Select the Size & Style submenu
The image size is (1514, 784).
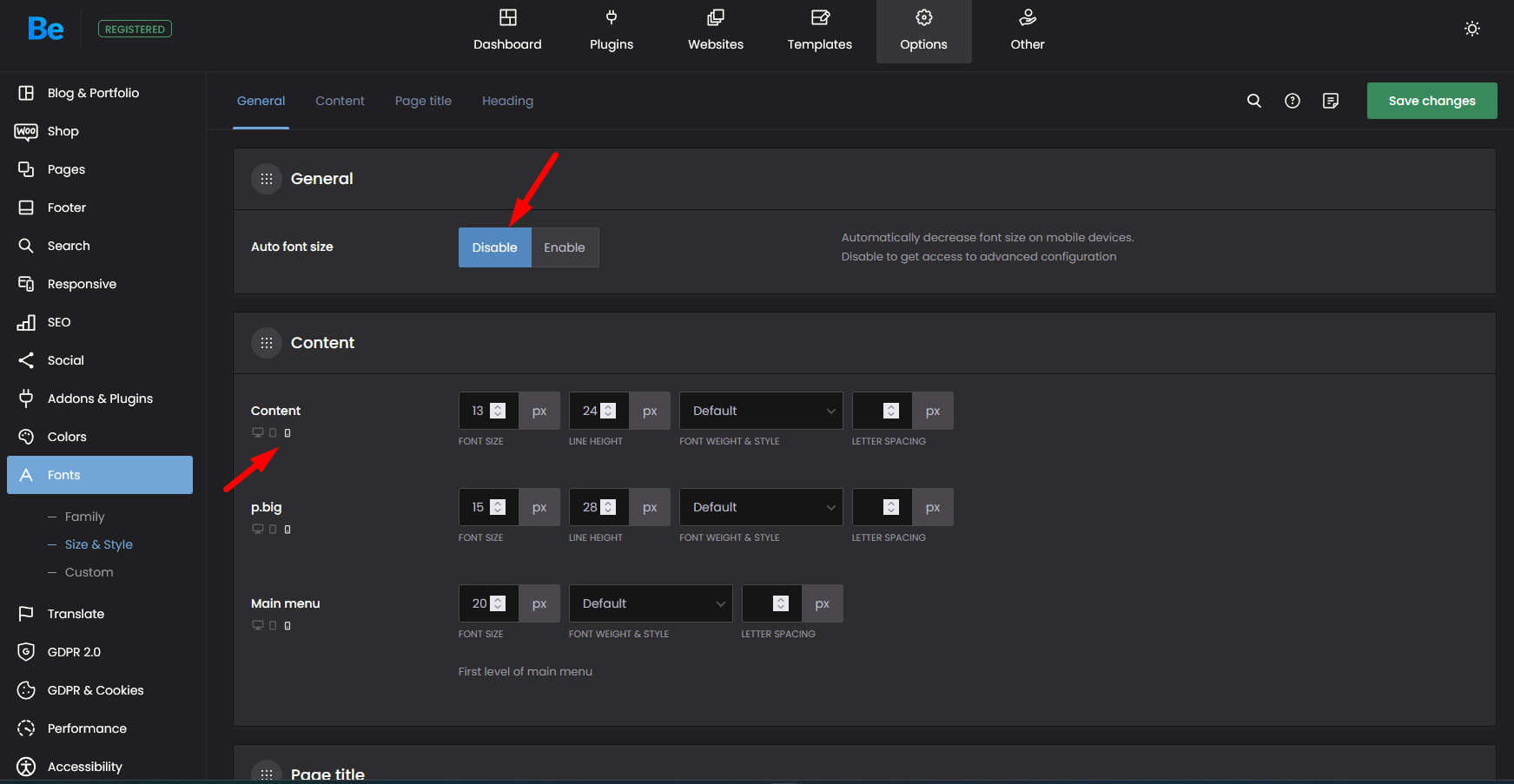tap(98, 544)
